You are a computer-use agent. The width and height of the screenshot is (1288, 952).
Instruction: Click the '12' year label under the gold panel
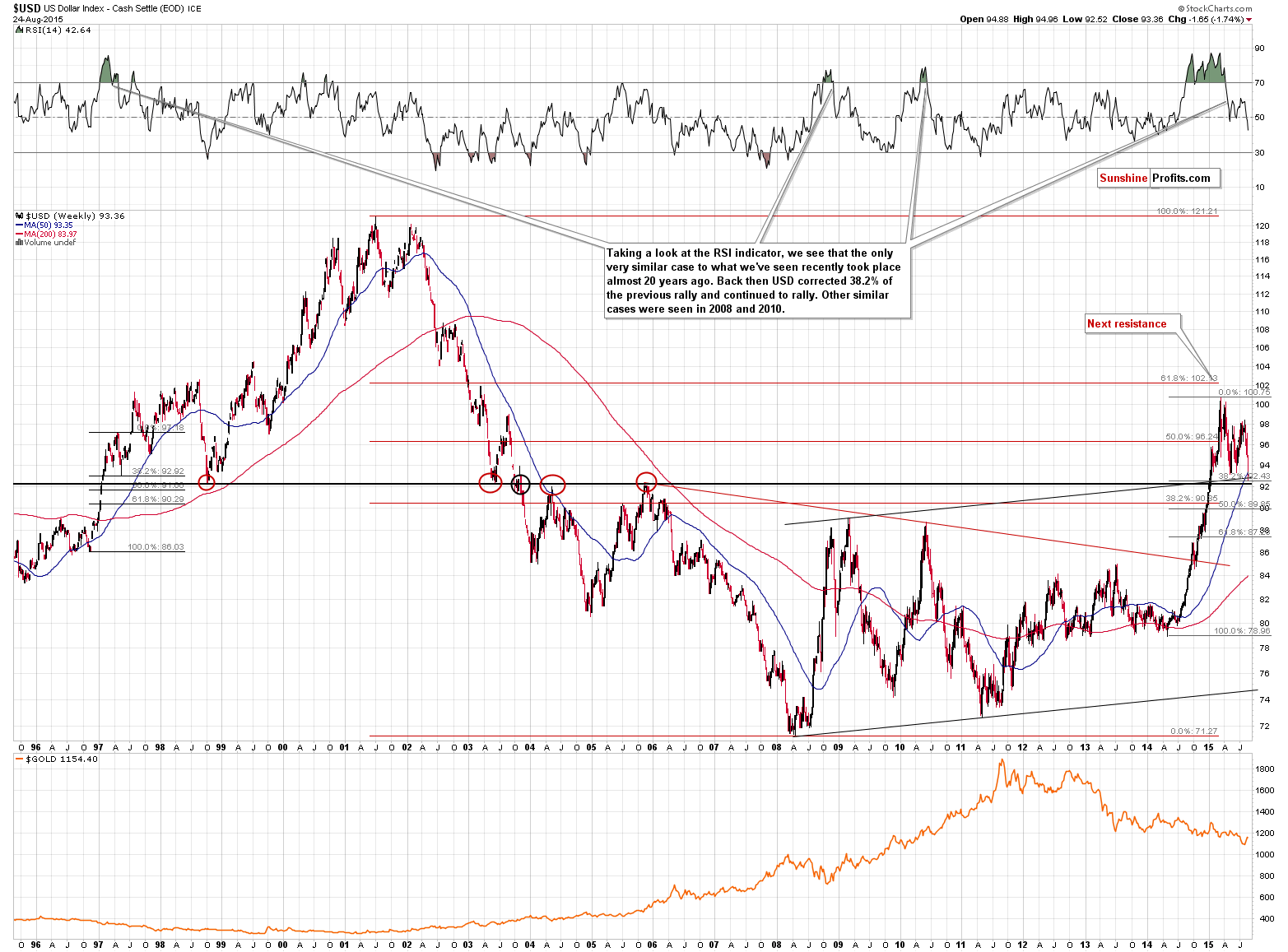1022,945
